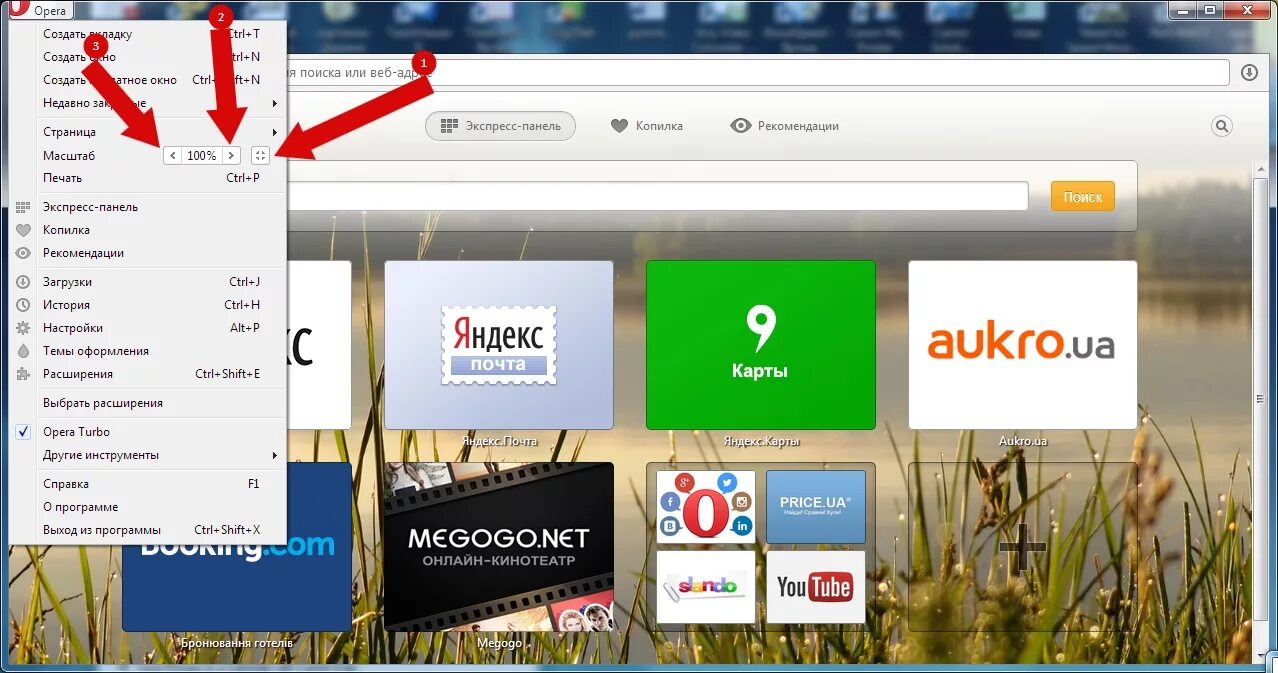Decrease zoom with left arrow button
1278x673 pixels.
click(173, 155)
